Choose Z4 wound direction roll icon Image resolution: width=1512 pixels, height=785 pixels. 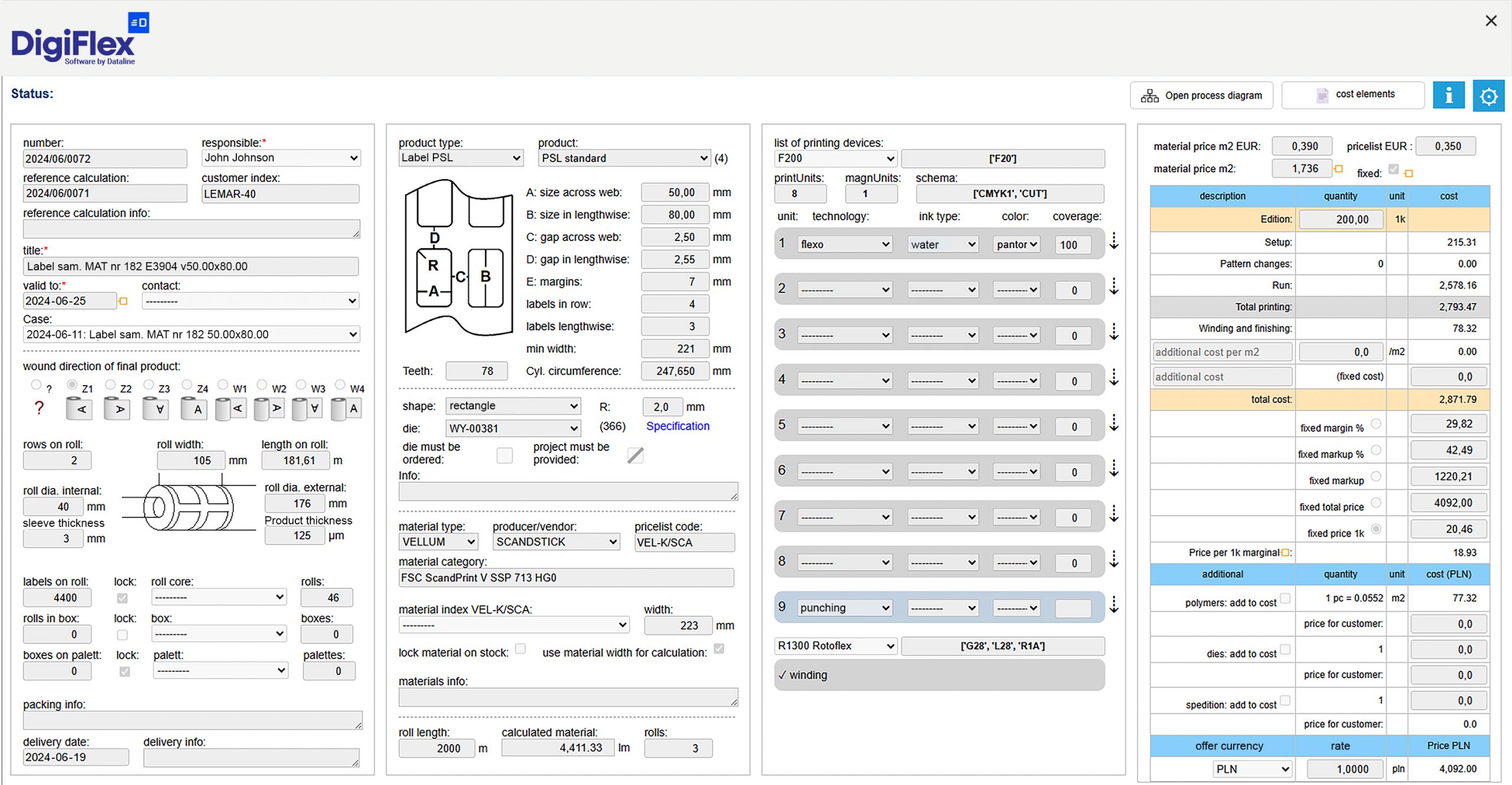[194, 408]
